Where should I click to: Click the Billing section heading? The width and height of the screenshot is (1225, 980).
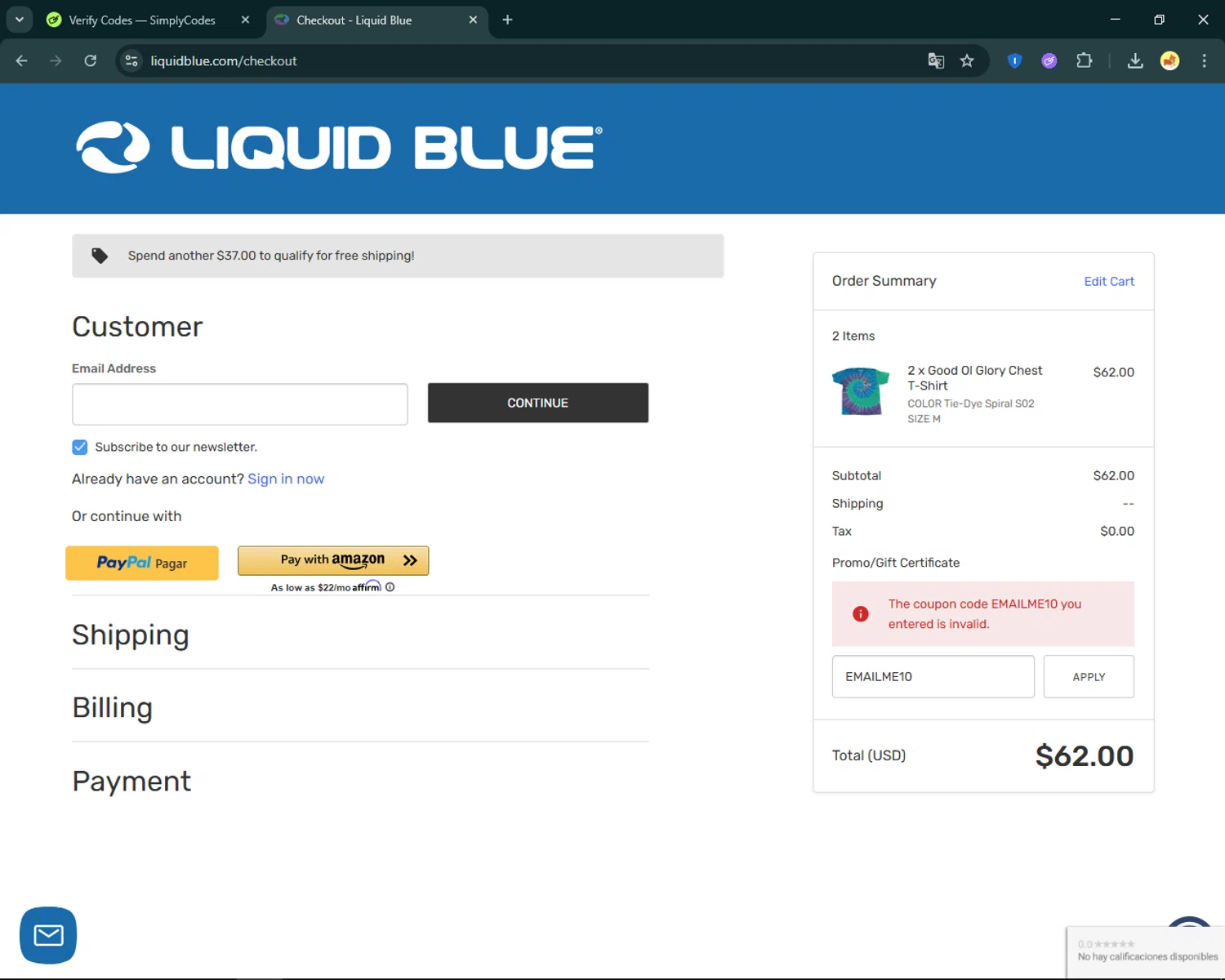[x=113, y=707]
